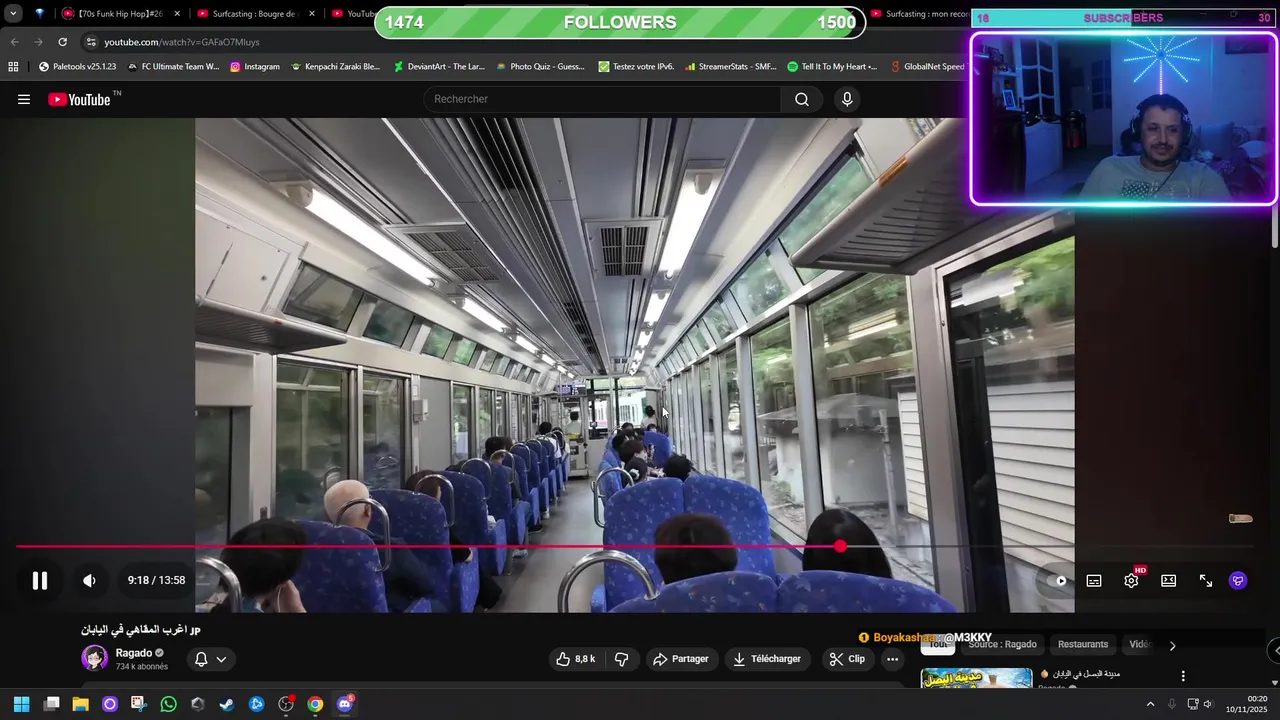This screenshot has height=720, width=1280.
Task: Open notification bell dropdown for Ragado
Action: point(210,659)
